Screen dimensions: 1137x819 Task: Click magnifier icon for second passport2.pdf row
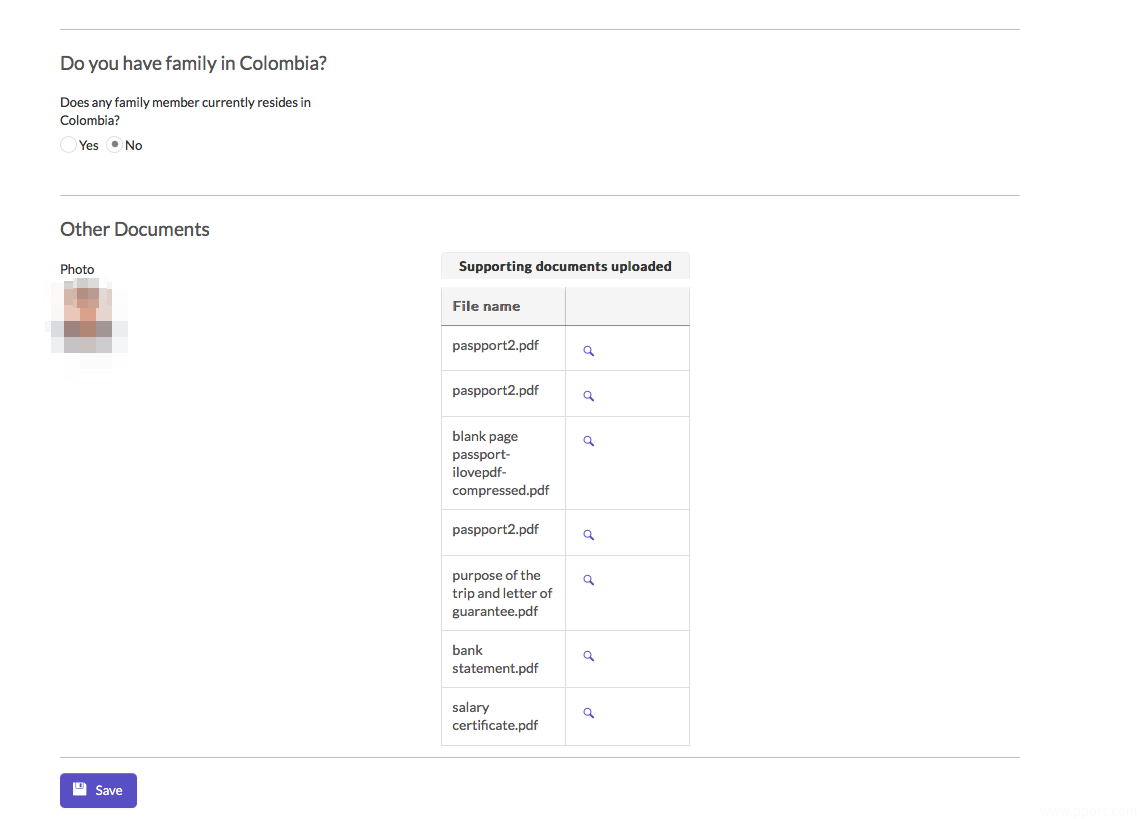pos(589,396)
